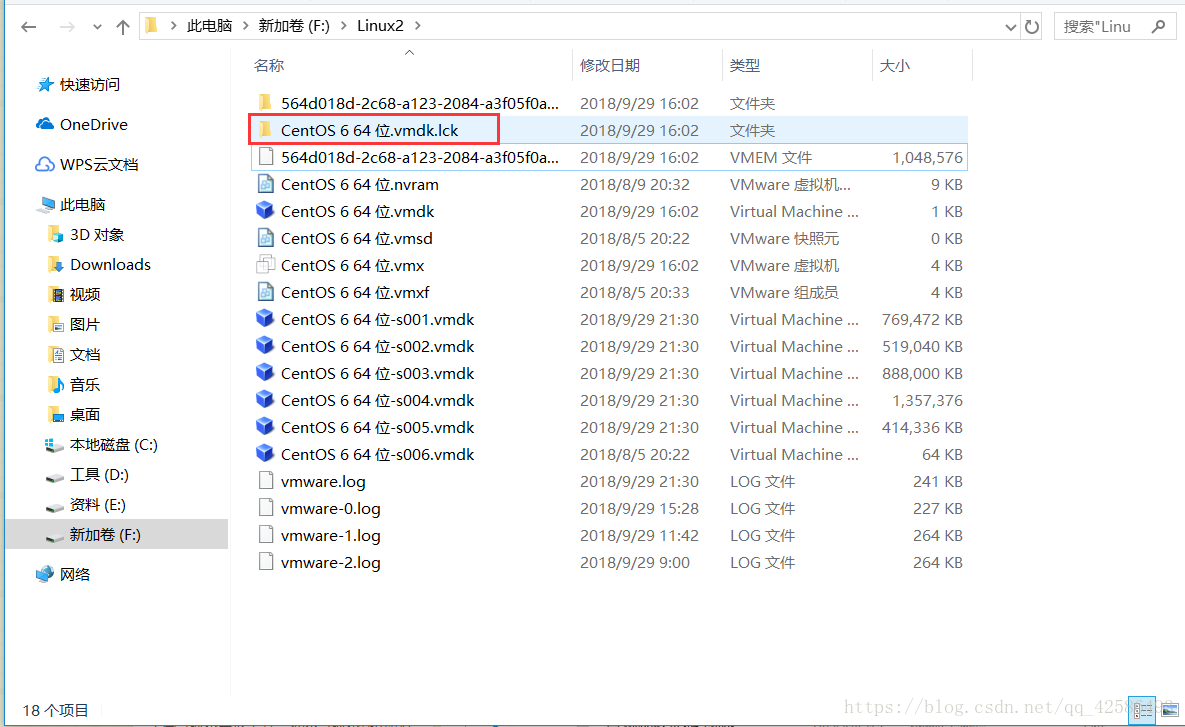Viewport: 1185px width, 727px height.
Task: Go back with the back arrow
Action: pyautogui.click(x=29, y=27)
